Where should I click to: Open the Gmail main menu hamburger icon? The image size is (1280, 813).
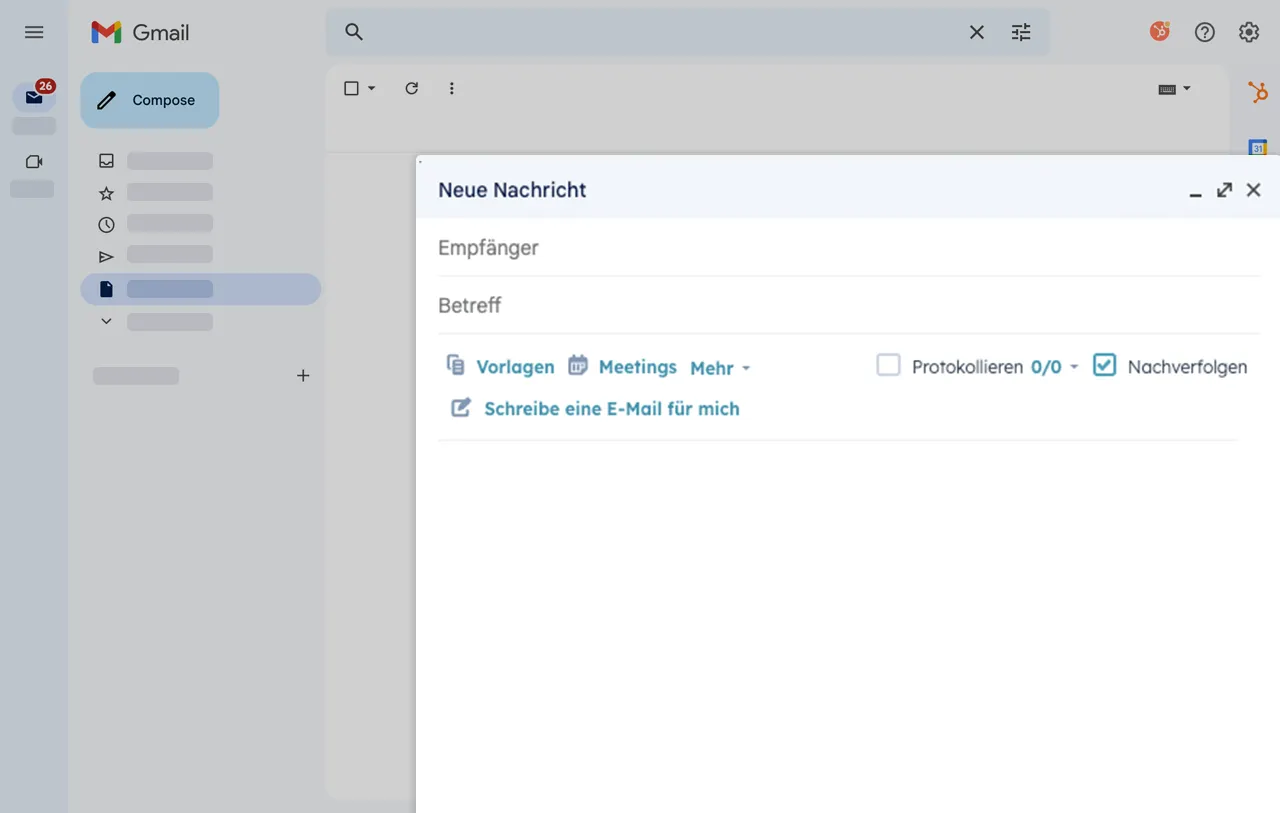coord(34,32)
